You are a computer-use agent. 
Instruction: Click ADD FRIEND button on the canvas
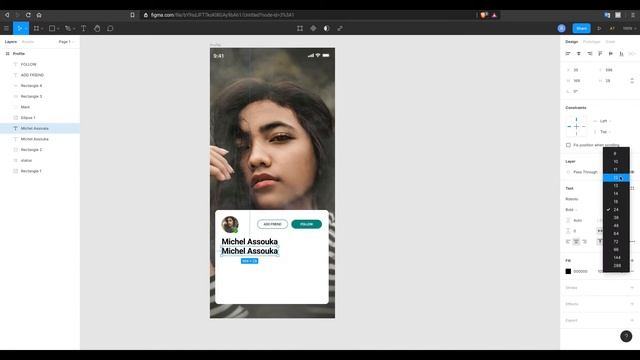272,224
